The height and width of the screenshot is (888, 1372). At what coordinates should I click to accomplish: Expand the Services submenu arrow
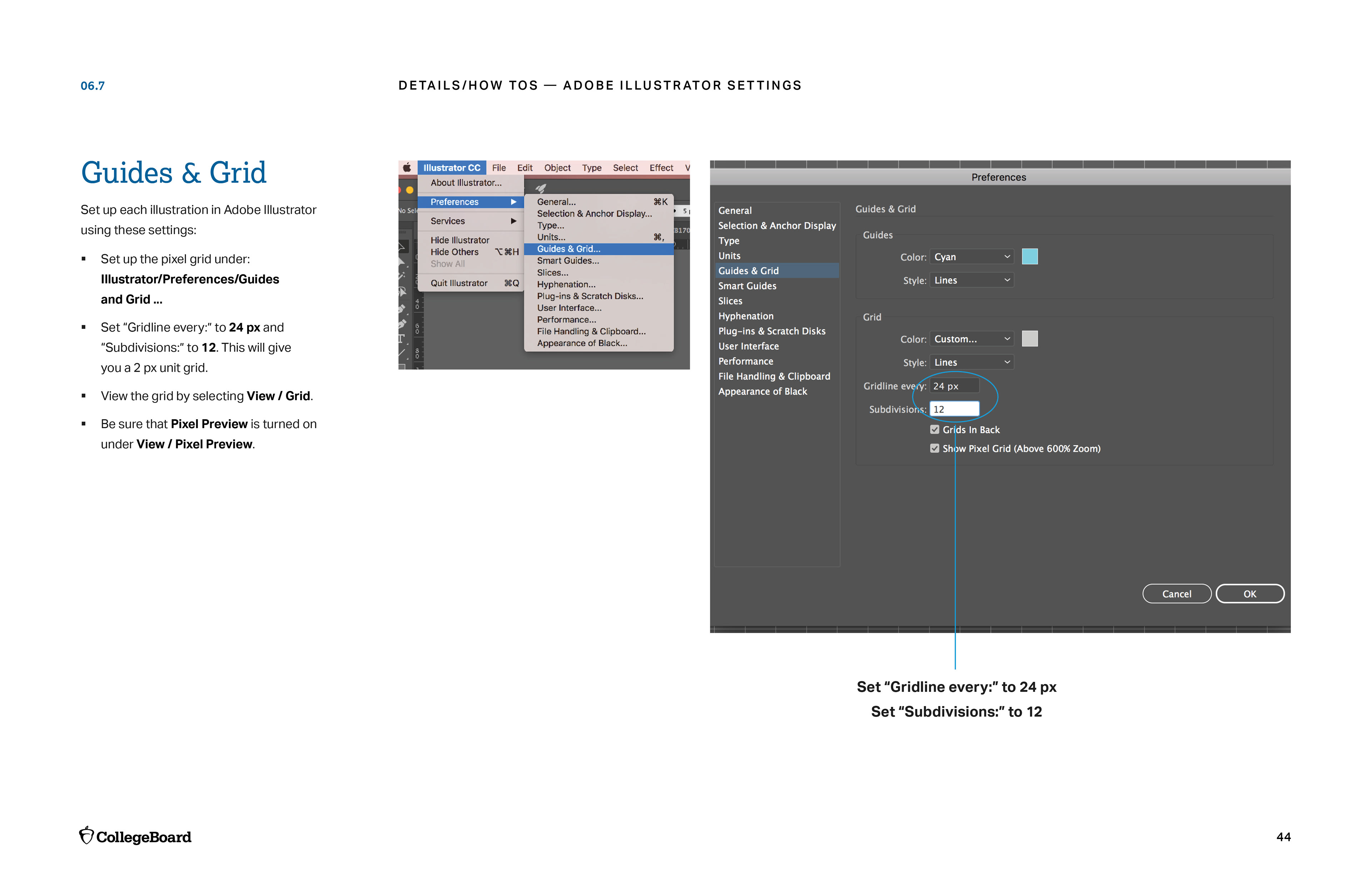513,221
